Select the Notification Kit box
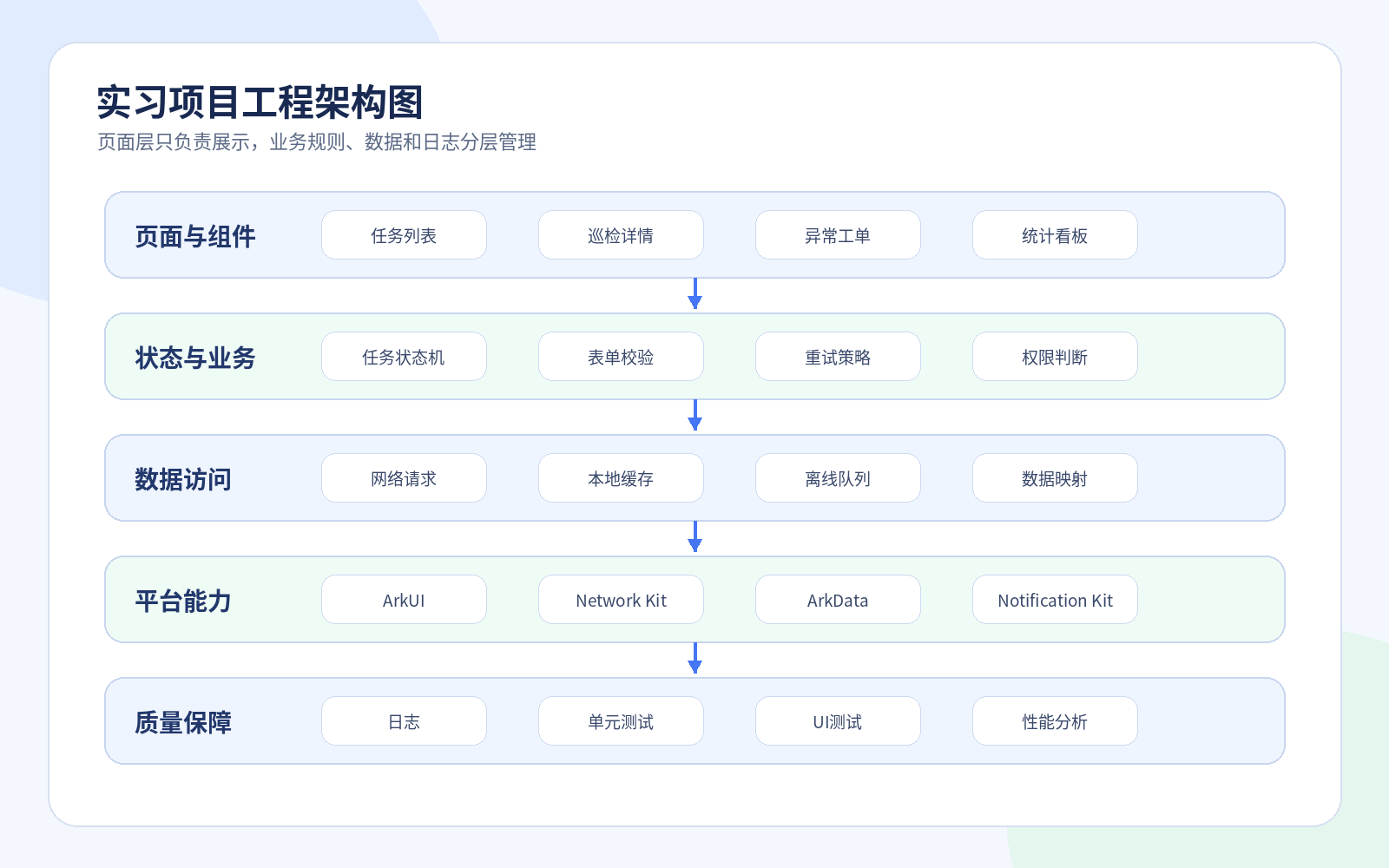 click(x=1055, y=600)
